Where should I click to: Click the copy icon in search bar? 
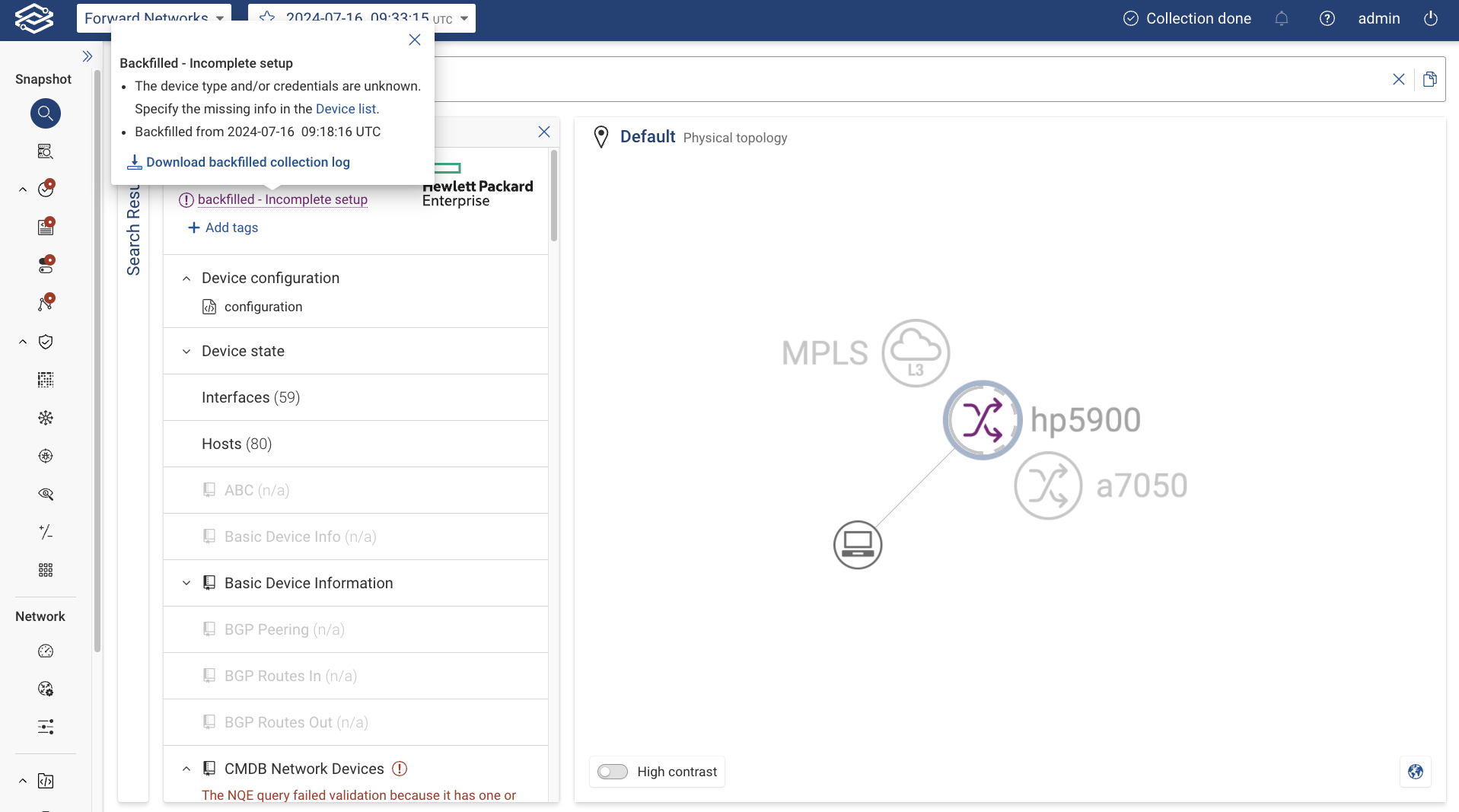click(x=1430, y=79)
